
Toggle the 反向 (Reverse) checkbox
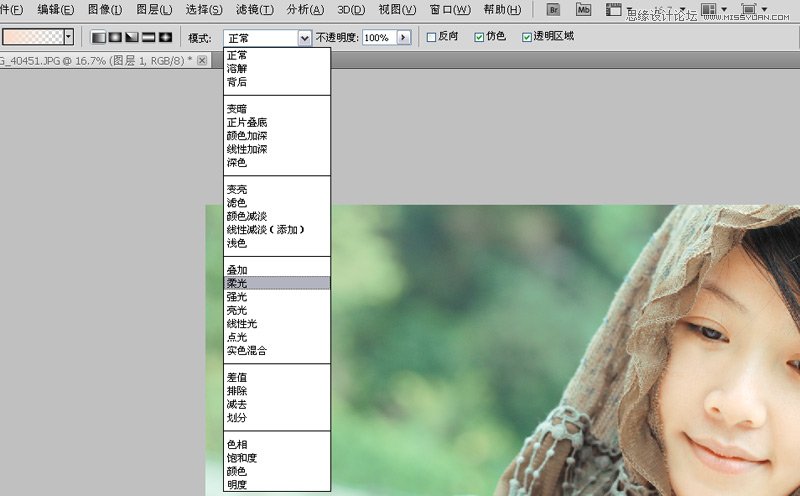pyautogui.click(x=431, y=37)
